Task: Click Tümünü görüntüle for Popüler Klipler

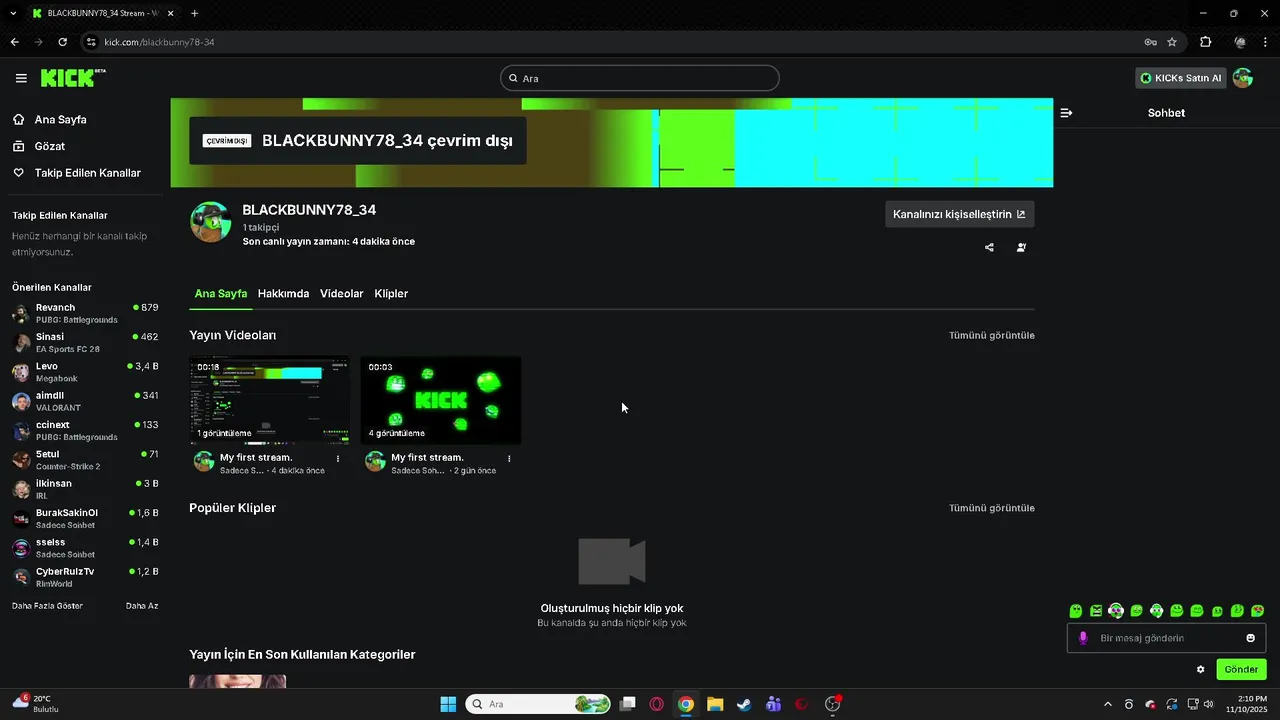Action: click(992, 508)
